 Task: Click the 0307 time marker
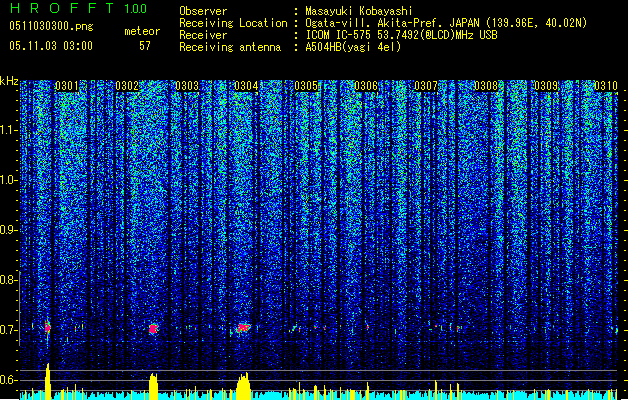click(x=426, y=86)
